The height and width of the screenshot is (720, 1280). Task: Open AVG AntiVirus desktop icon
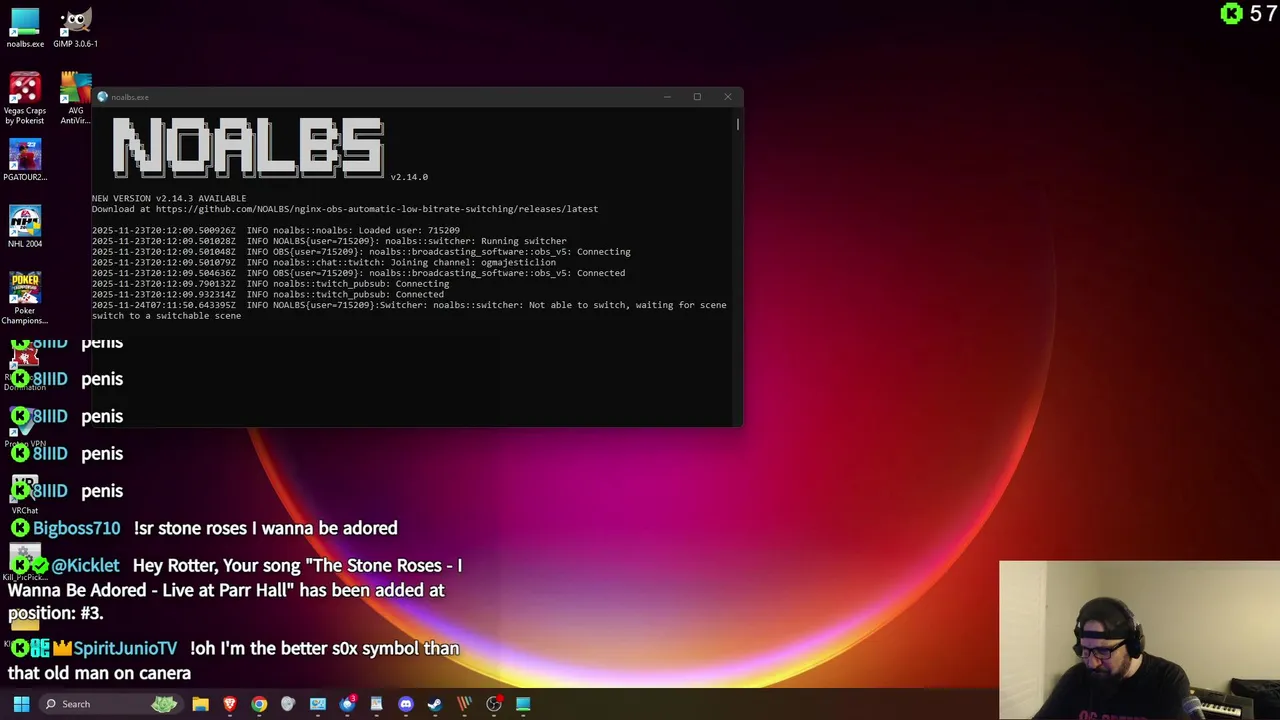tap(75, 98)
